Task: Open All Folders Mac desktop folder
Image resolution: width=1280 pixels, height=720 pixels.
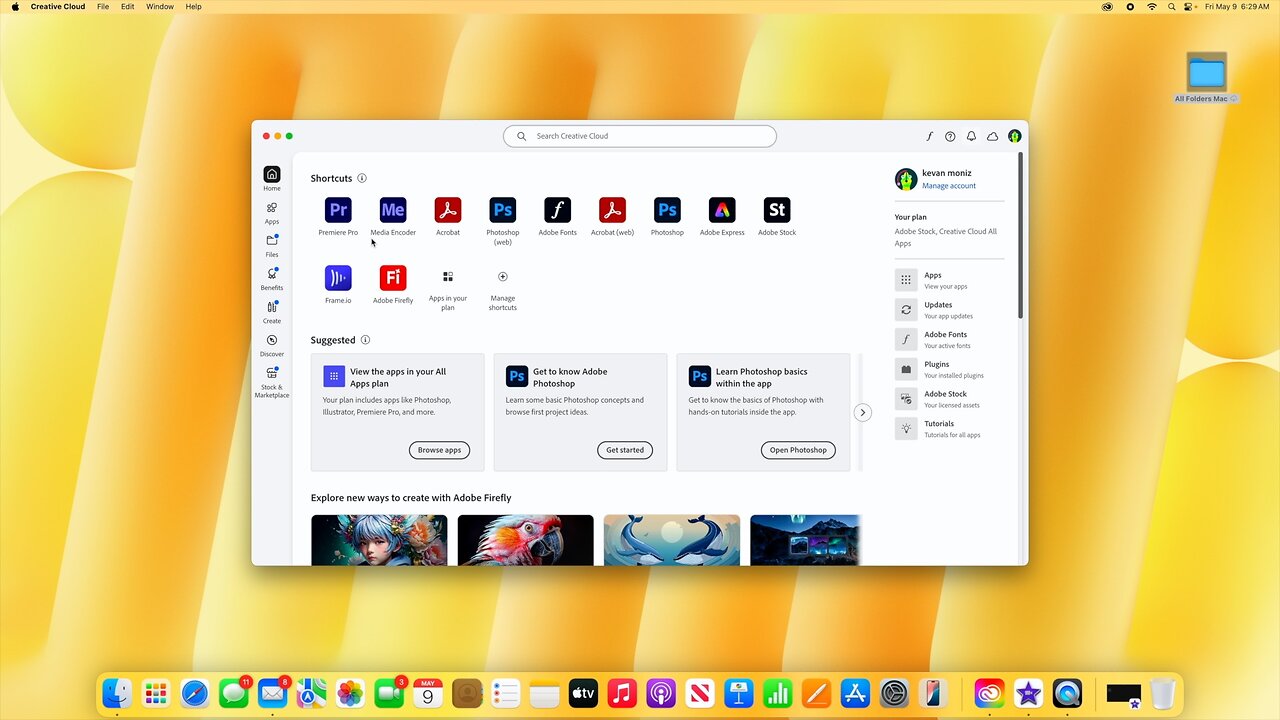Action: tap(1207, 78)
